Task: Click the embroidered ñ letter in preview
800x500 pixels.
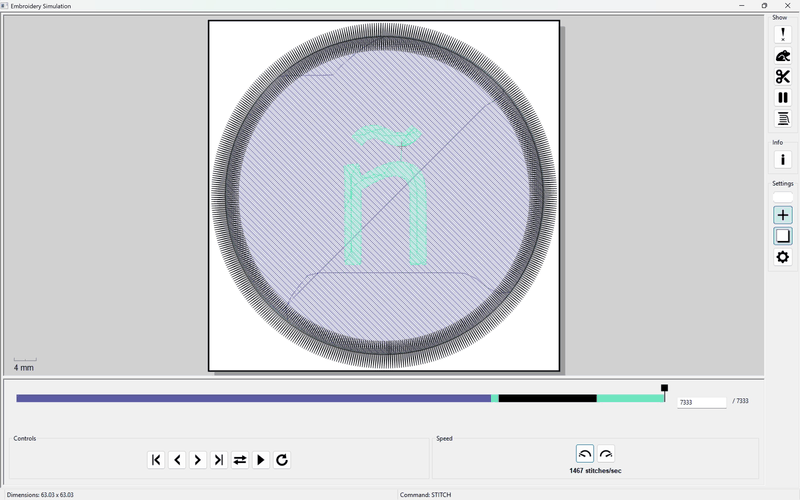Action: (386, 196)
